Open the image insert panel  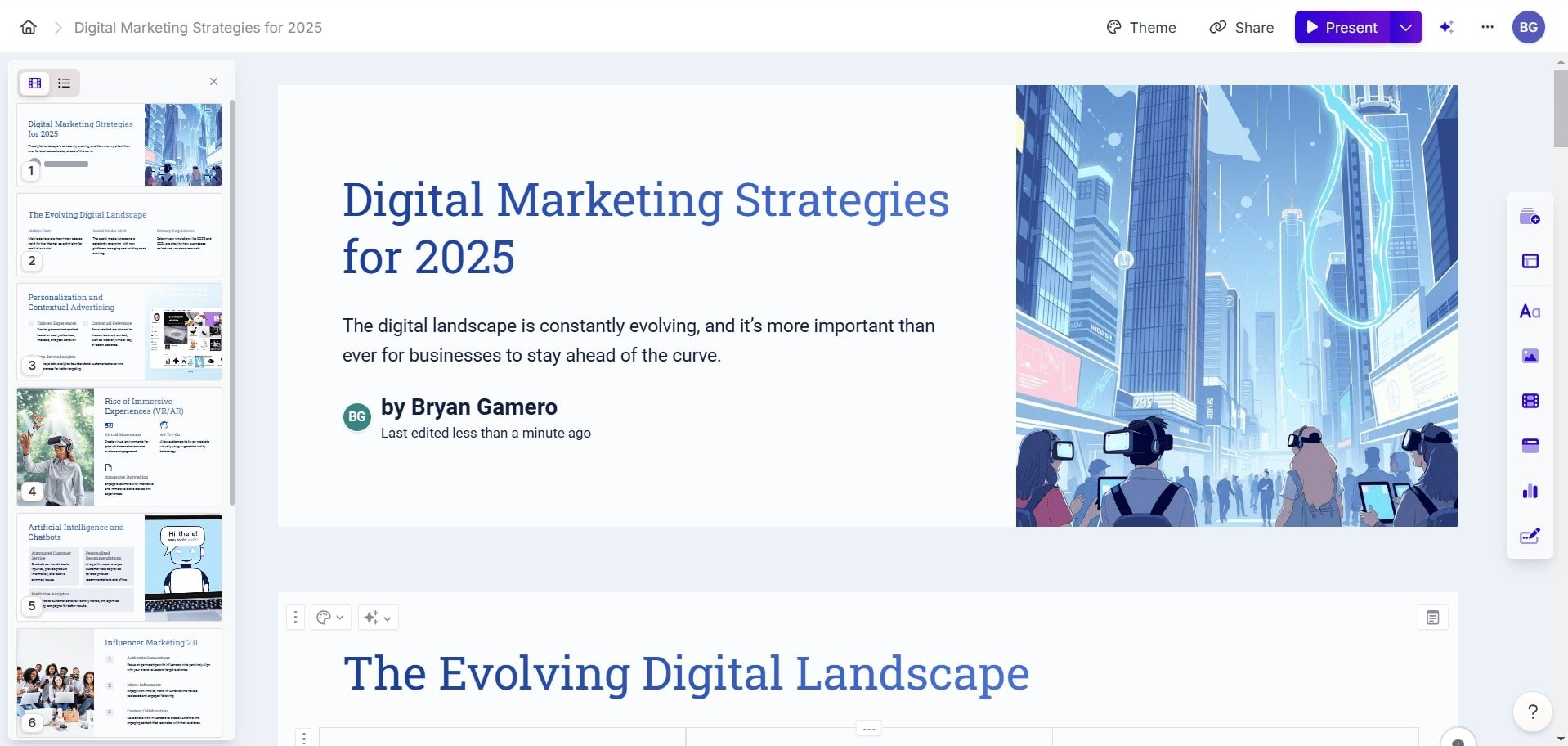[1530, 356]
